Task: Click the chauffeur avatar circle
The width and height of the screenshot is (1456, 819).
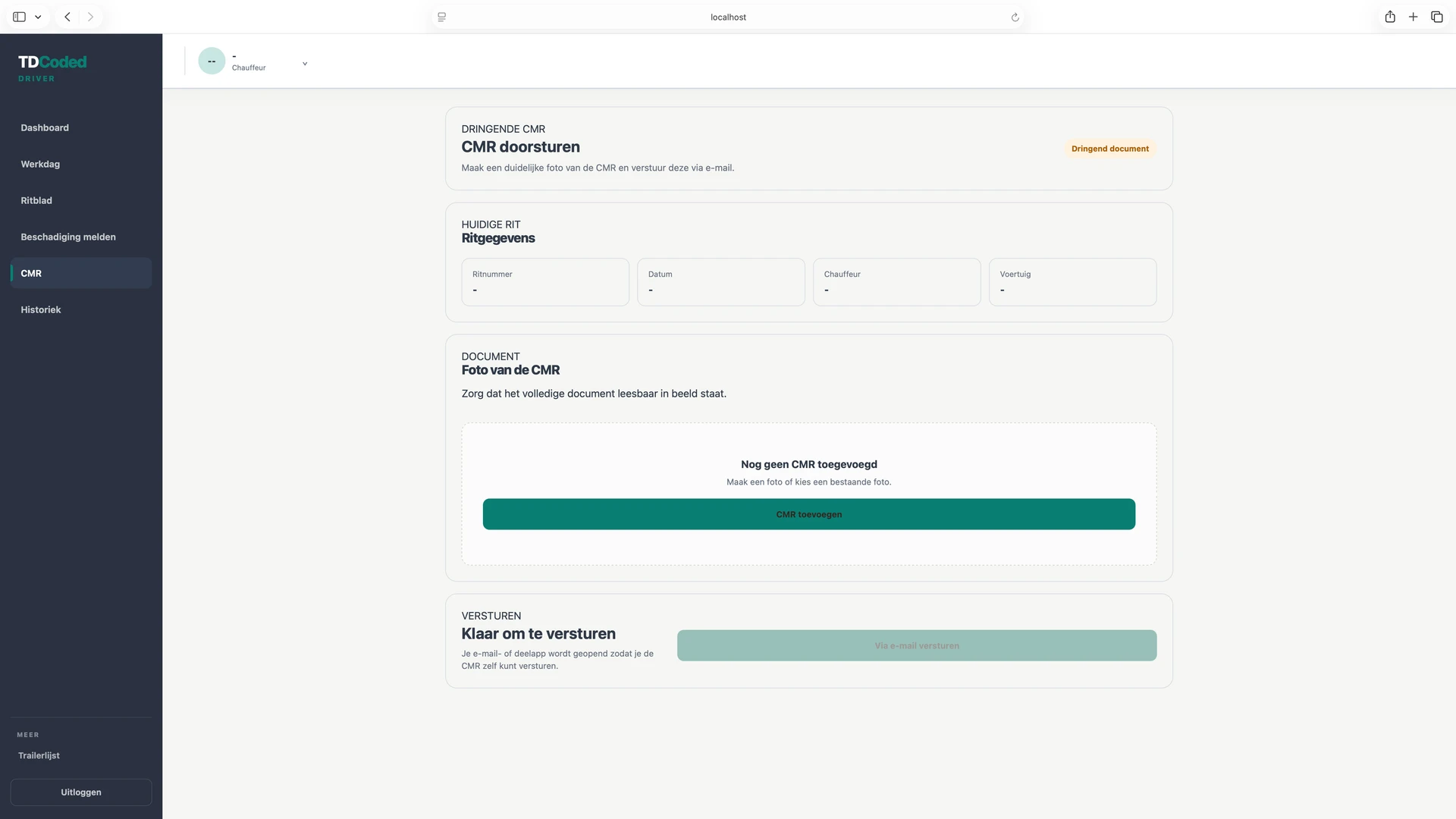Action: (x=212, y=61)
